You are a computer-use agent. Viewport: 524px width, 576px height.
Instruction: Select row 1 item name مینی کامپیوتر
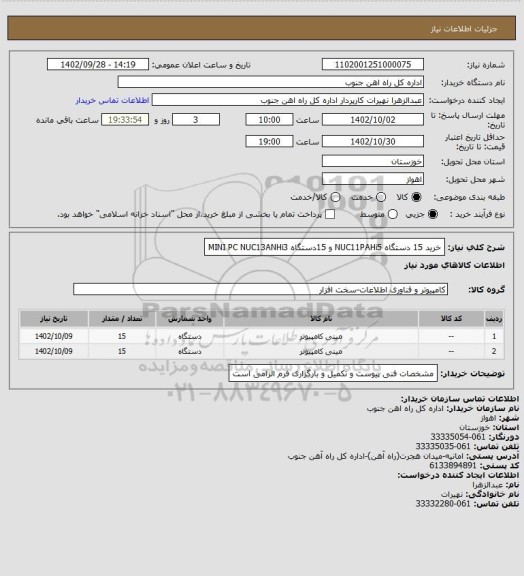coord(321,336)
